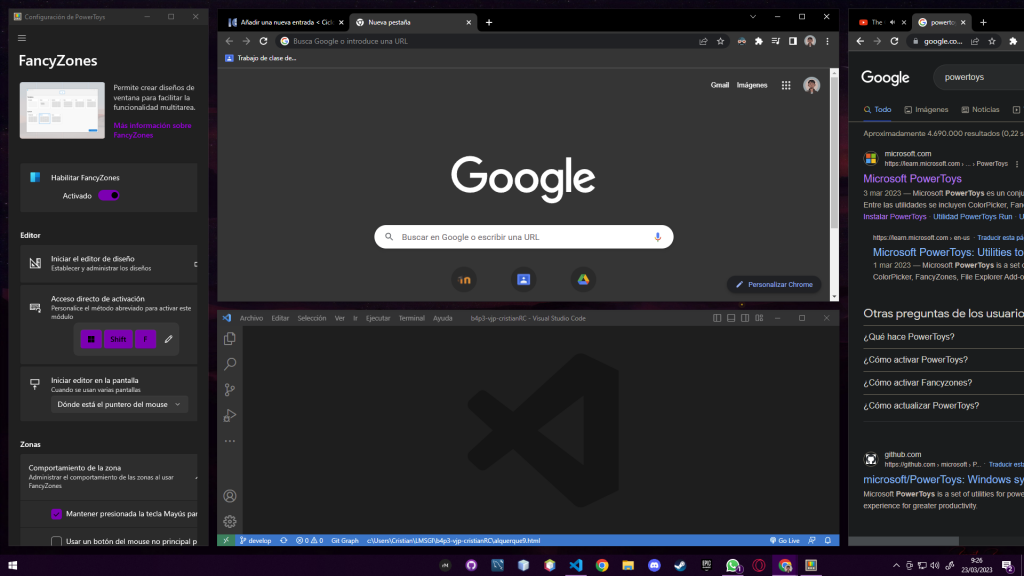Switch to 'Añadir una nueva entrada' Chrome tab
This screenshot has width=1024, height=576.
pos(285,22)
